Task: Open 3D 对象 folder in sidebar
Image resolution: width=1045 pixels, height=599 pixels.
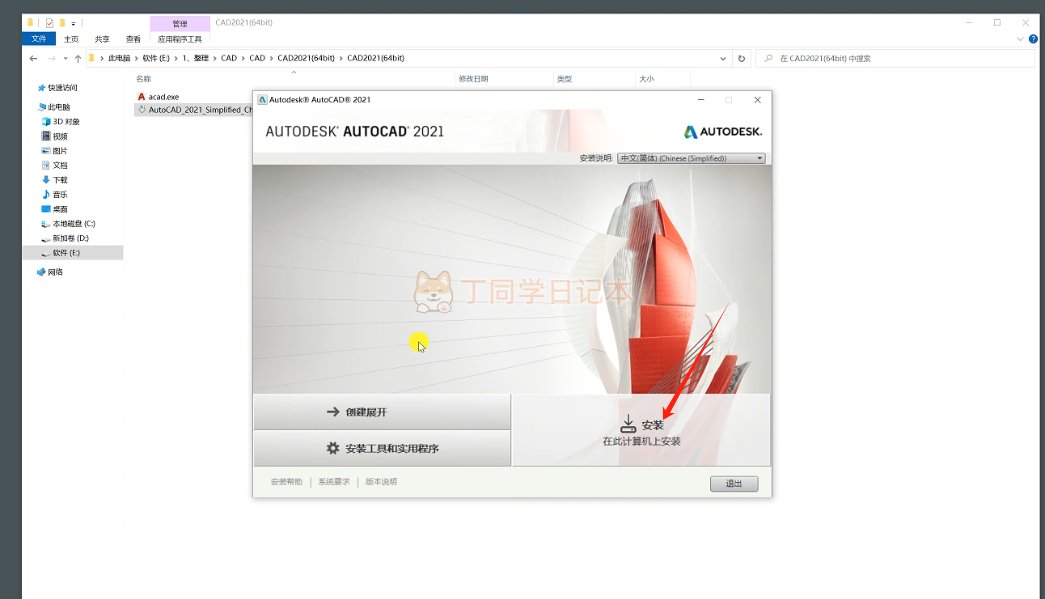Action: (x=66, y=121)
